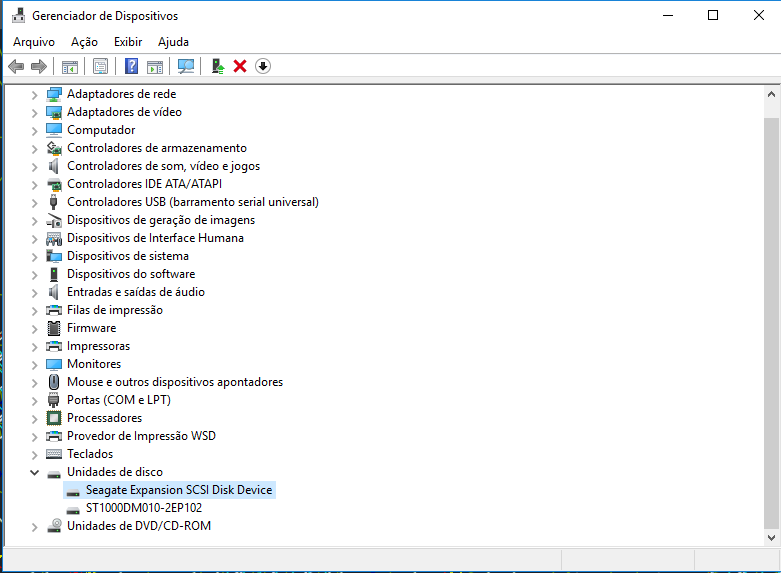The image size is (781, 573).
Task: Expand the Teclados node
Action: tap(34, 455)
